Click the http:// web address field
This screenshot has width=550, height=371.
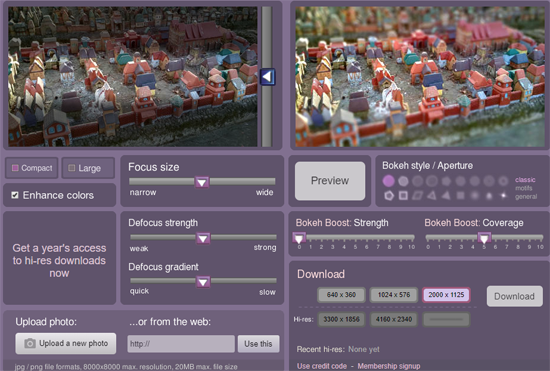181,344
